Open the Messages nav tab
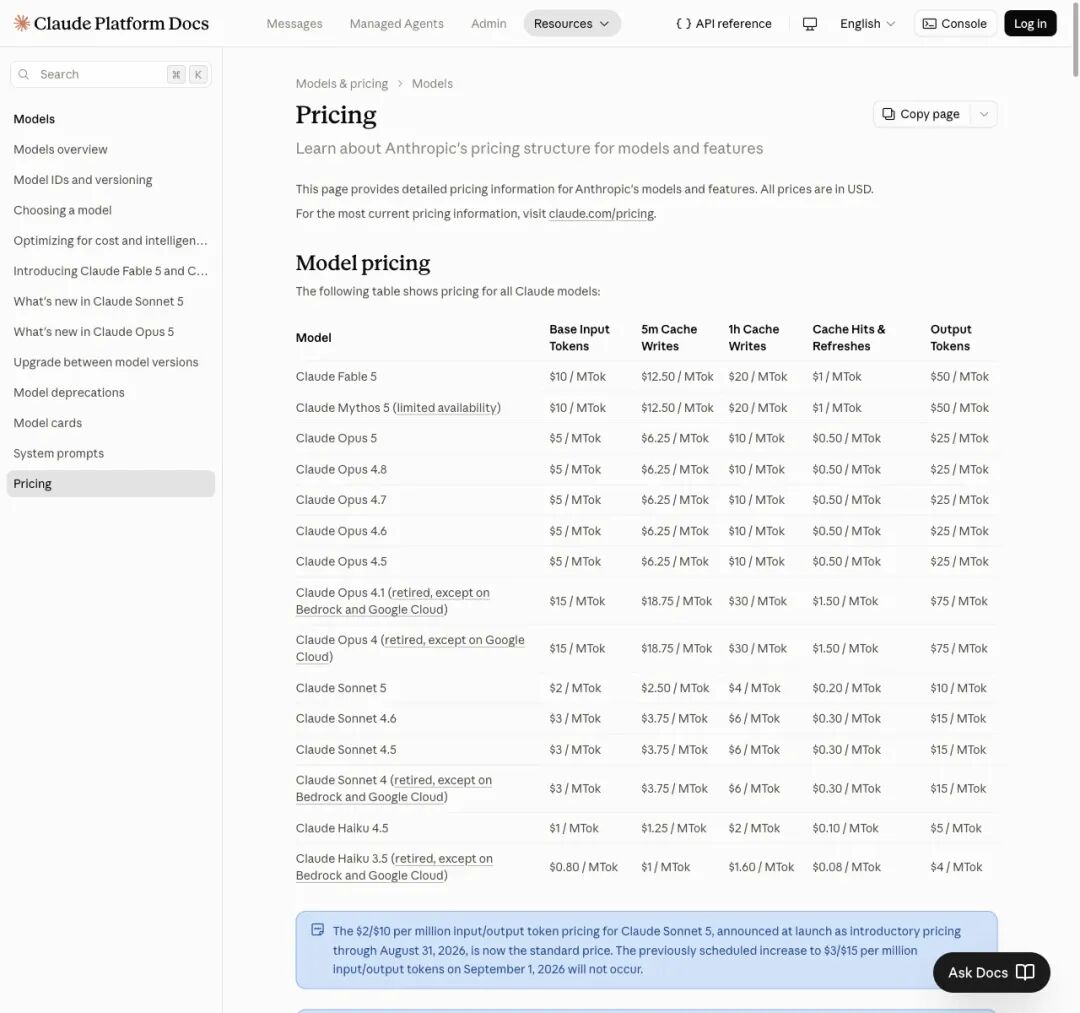 point(294,23)
